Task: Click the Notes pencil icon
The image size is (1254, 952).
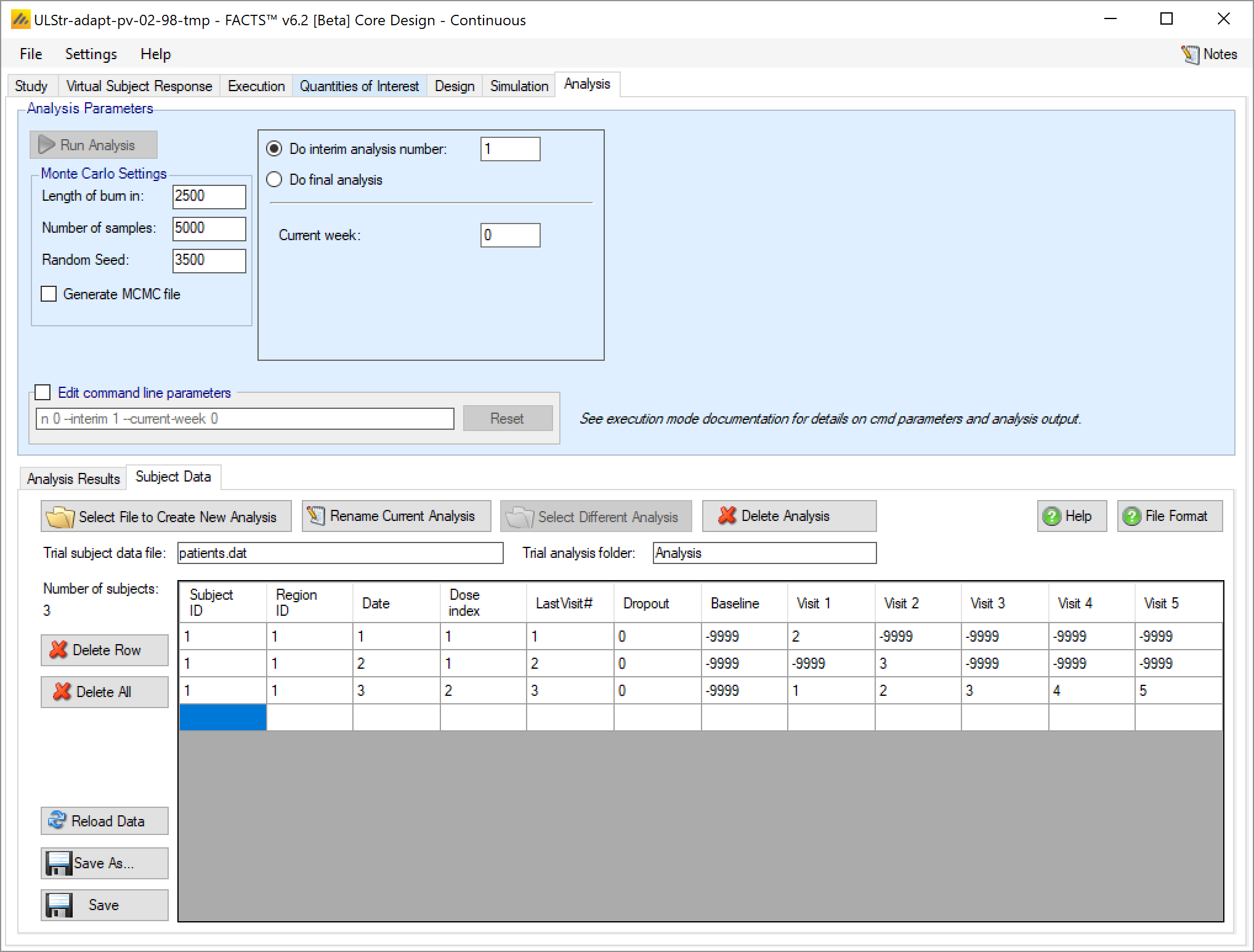Action: (x=1190, y=54)
